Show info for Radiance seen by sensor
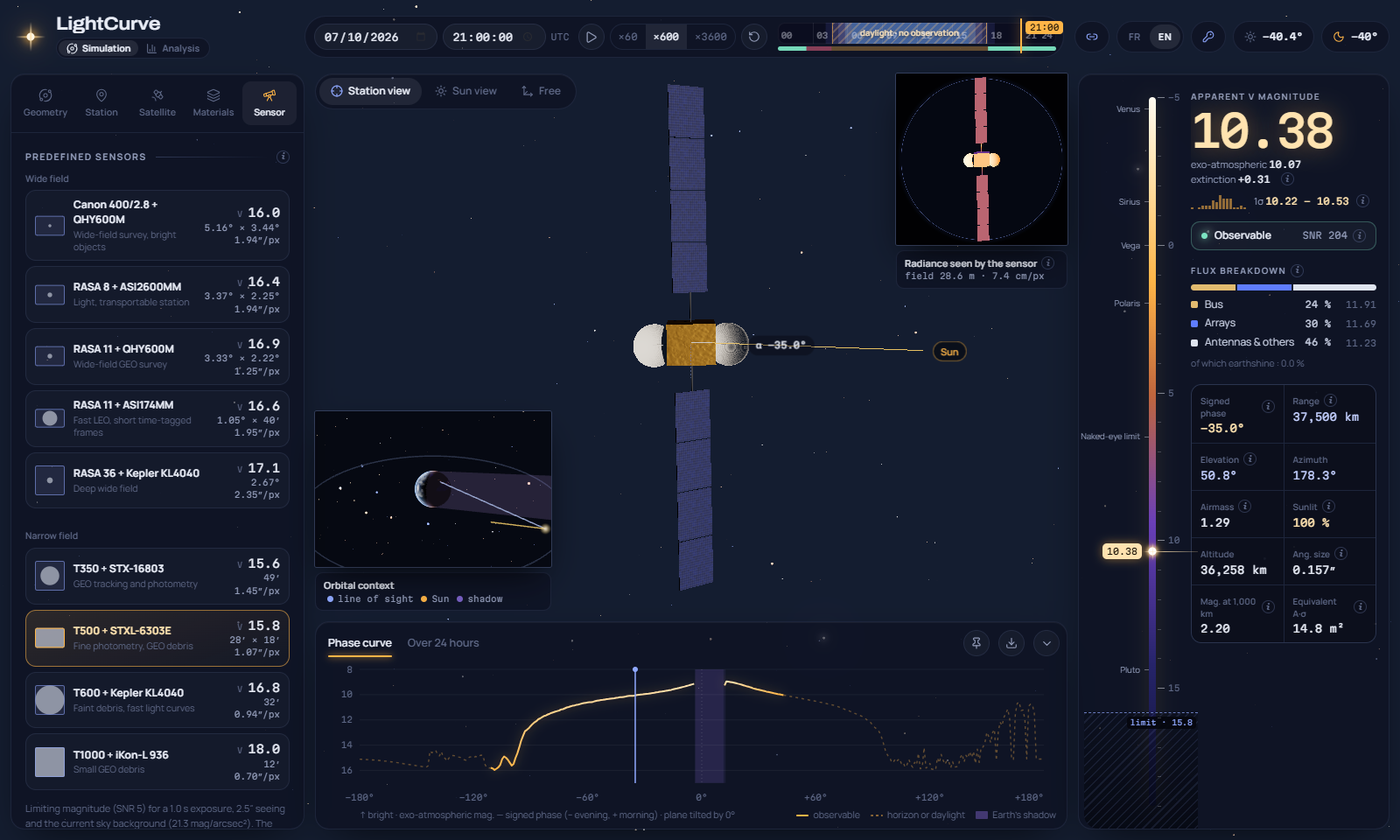 pyautogui.click(x=1048, y=262)
